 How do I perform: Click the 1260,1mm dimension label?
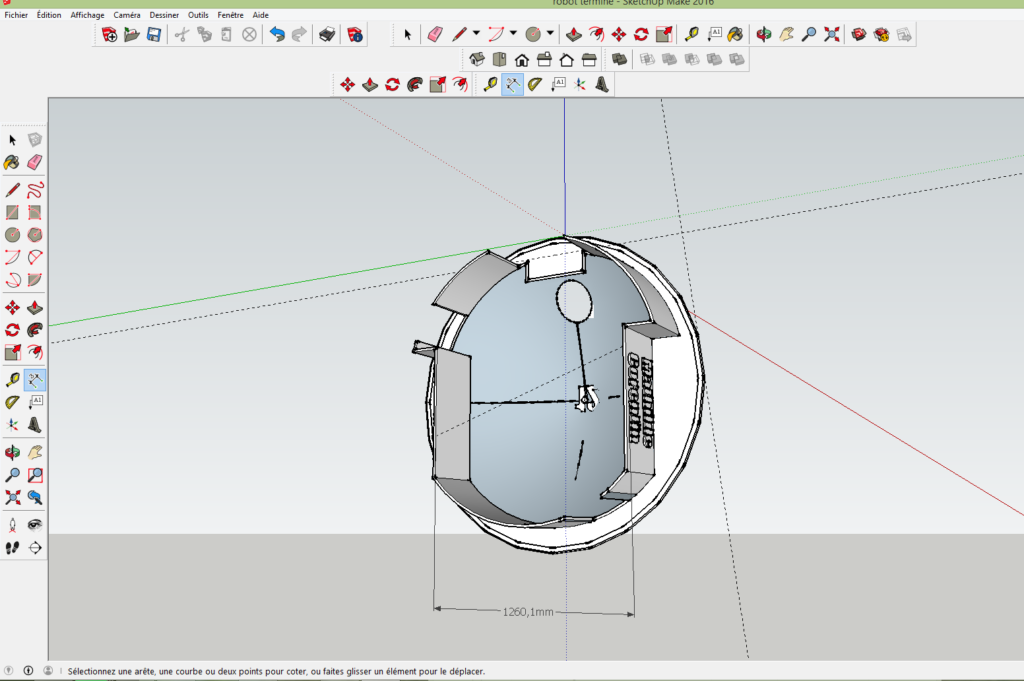pyautogui.click(x=528, y=612)
